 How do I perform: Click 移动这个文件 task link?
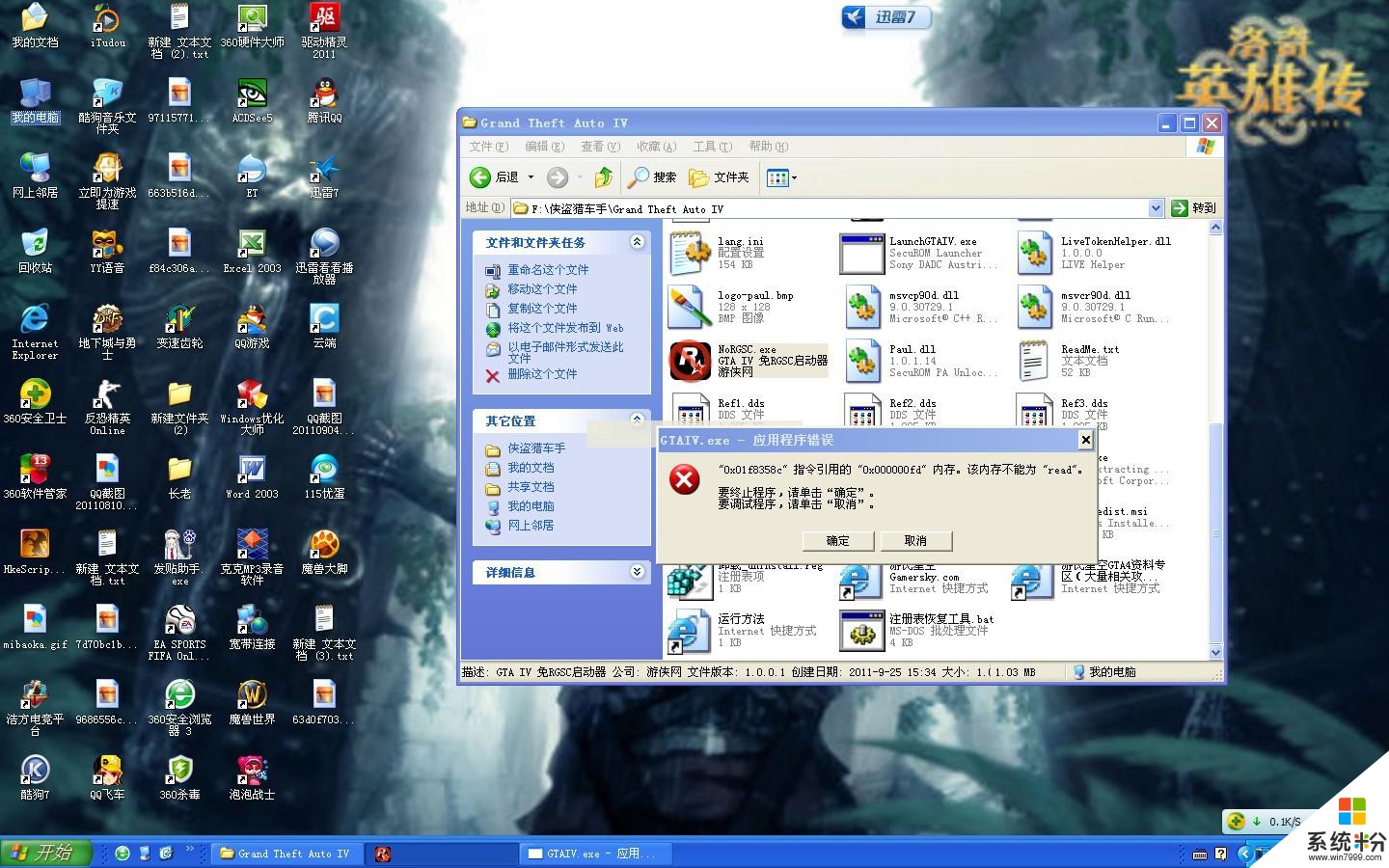point(542,289)
